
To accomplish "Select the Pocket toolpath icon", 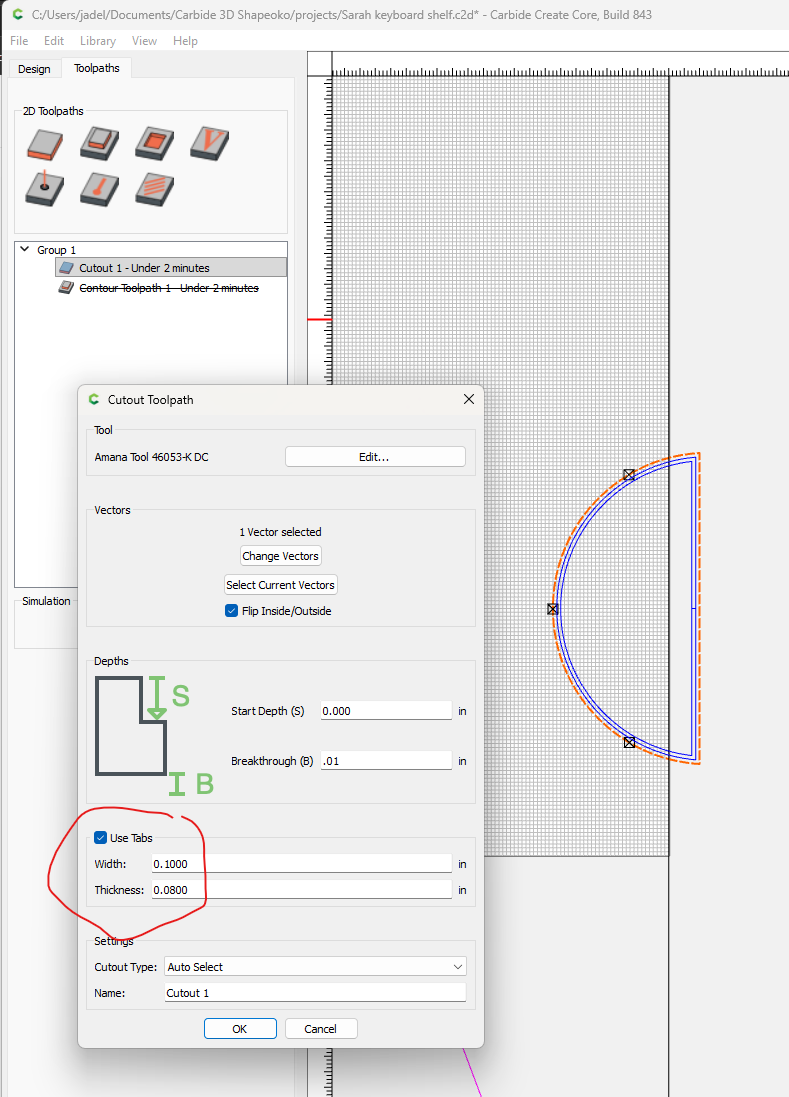I will 155,143.
